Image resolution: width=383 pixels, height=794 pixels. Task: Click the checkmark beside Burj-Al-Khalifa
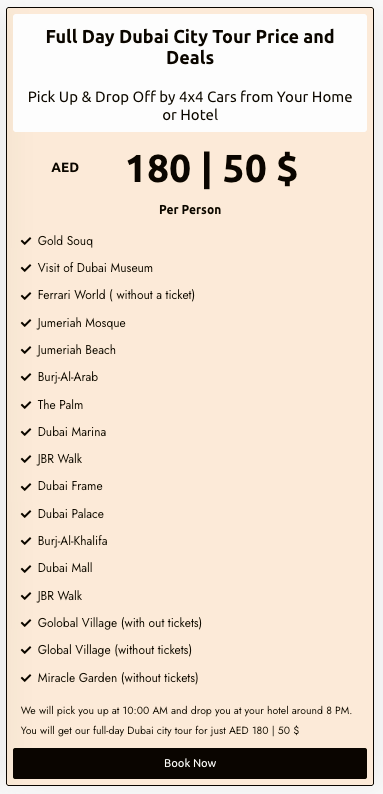tap(26, 541)
